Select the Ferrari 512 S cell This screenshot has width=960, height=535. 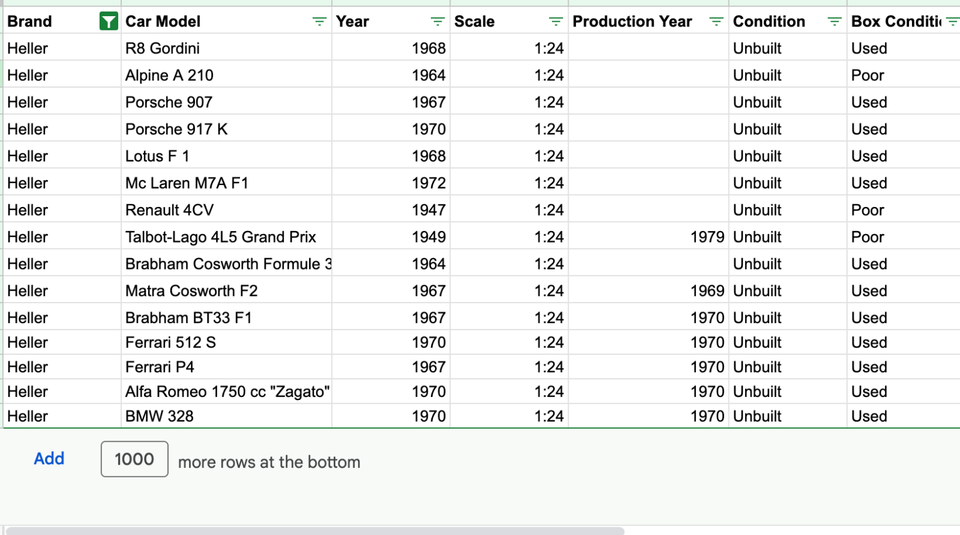pos(227,342)
